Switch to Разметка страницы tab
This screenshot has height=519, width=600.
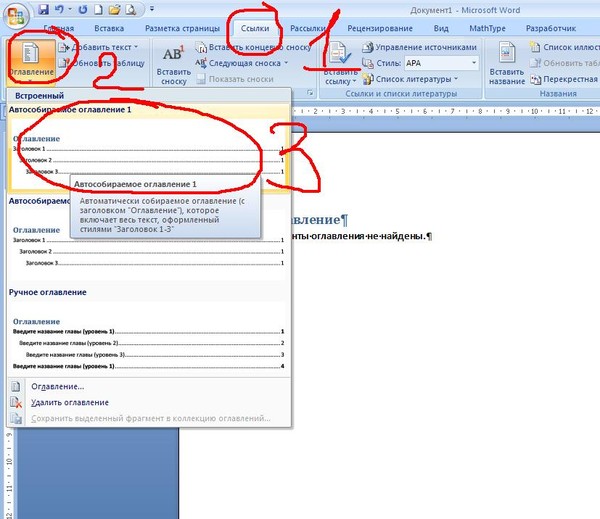click(x=183, y=28)
